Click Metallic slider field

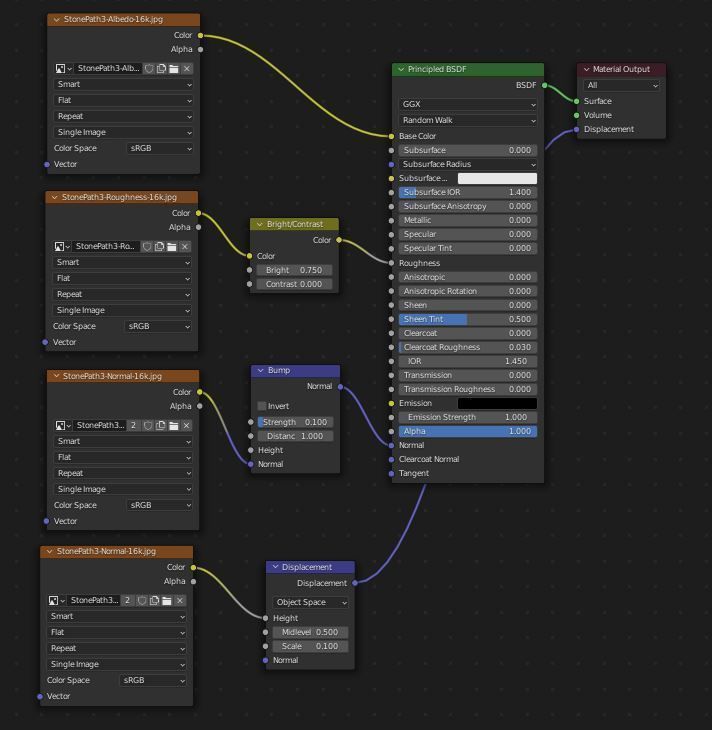click(x=468, y=220)
